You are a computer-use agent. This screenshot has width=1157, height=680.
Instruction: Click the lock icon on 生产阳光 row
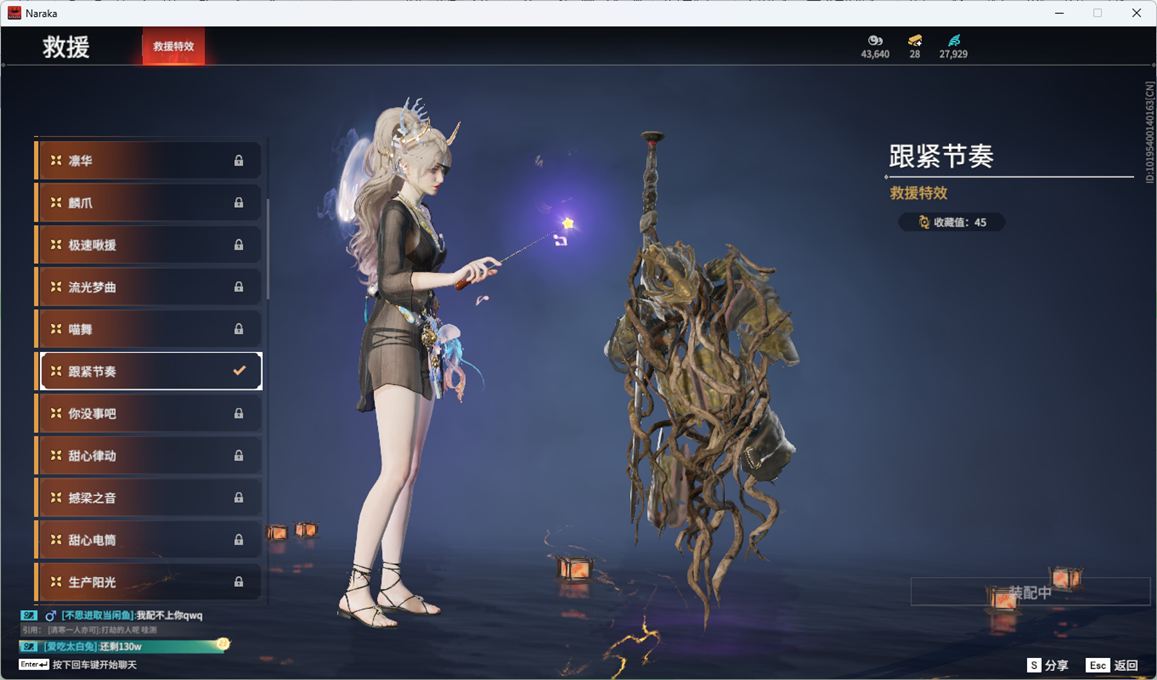(238, 581)
